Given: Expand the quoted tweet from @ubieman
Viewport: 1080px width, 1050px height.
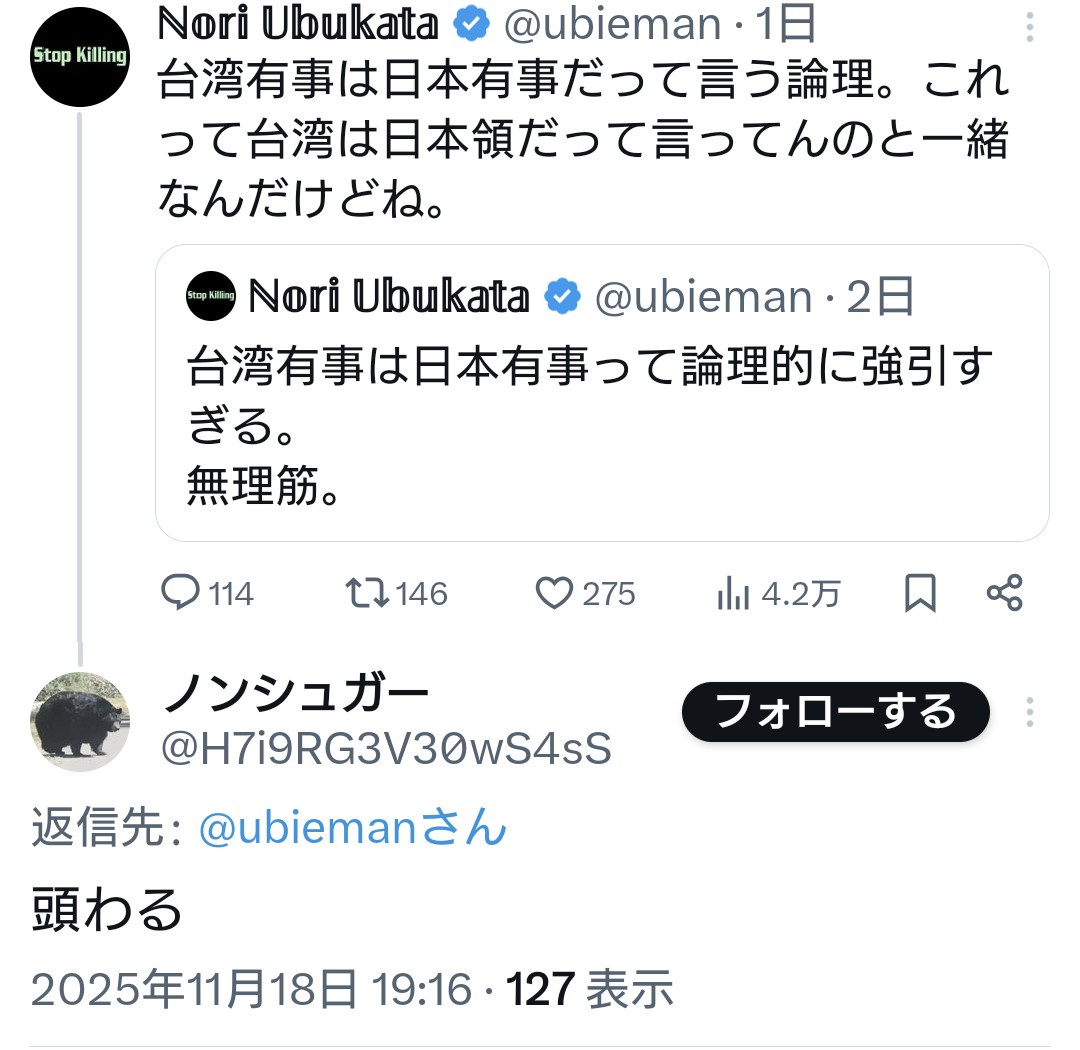Looking at the screenshot, I should [x=600, y=420].
